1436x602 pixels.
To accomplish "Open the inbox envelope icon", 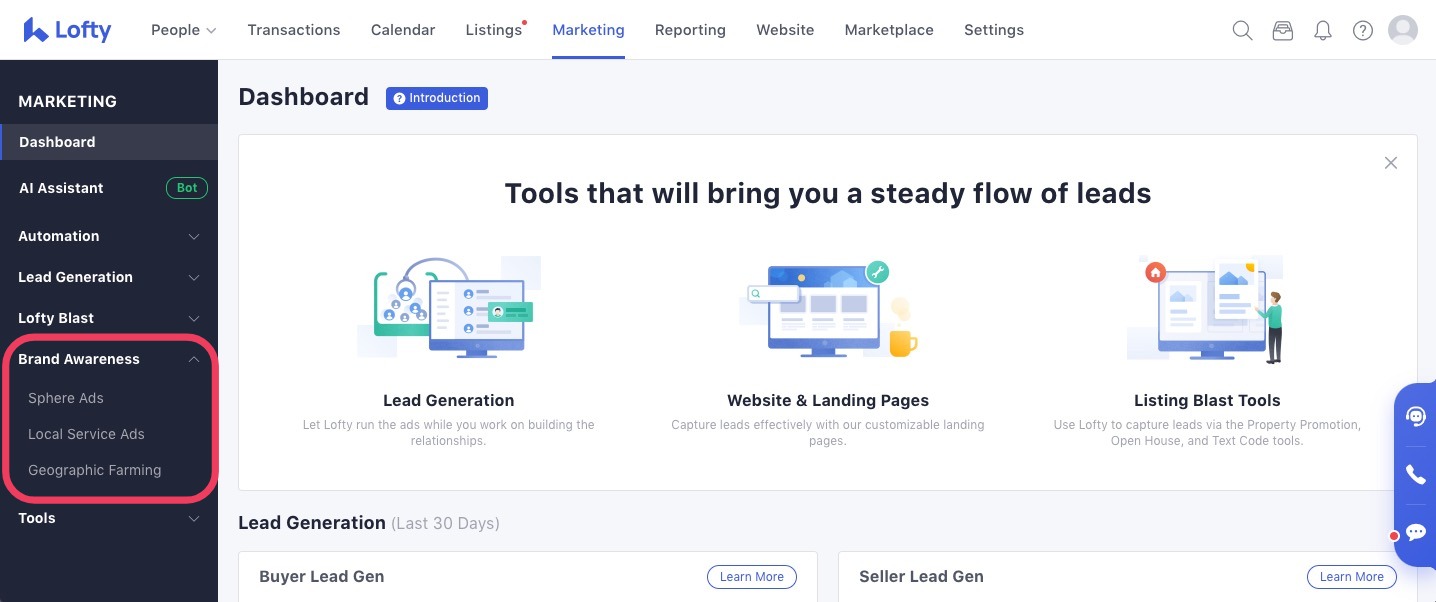I will [x=1282, y=30].
